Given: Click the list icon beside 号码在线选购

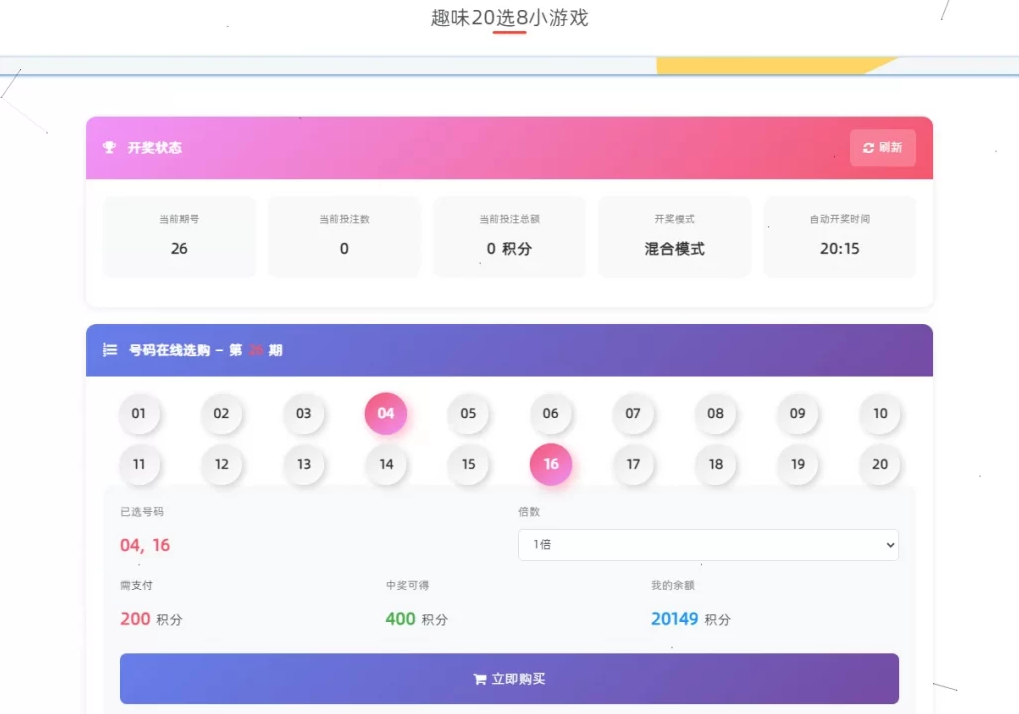Looking at the screenshot, I should pyautogui.click(x=110, y=350).
